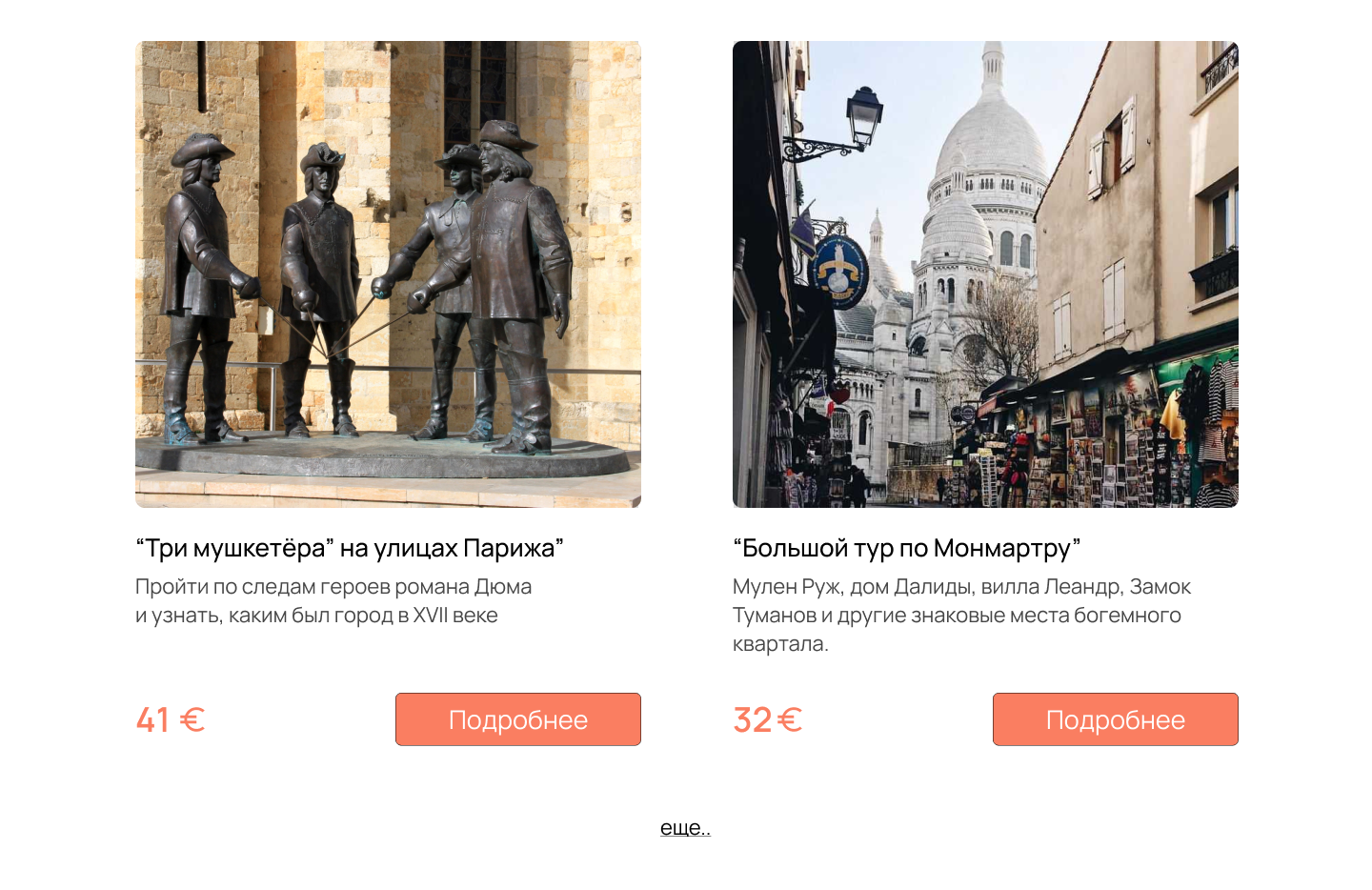Click the description mentioning Мулен Руж
1372x890 pixels.
(x=961, y=615)
